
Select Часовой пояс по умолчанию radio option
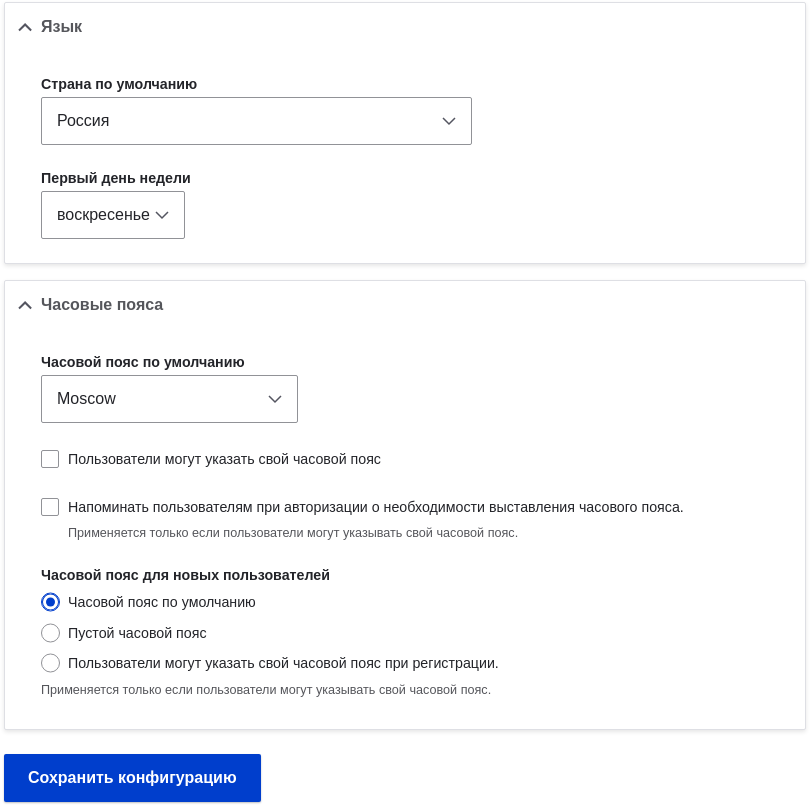(50, 602)
